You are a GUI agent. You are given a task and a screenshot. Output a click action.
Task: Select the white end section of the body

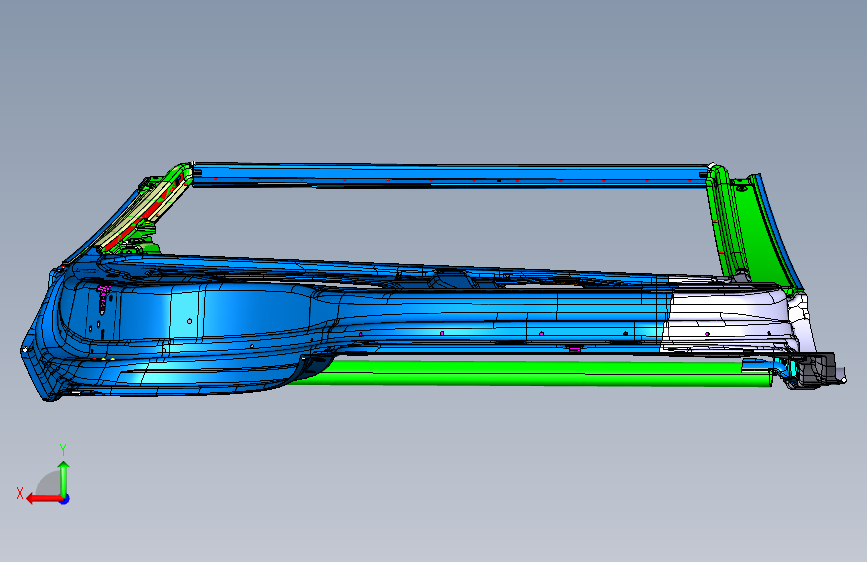click(730, 319)
